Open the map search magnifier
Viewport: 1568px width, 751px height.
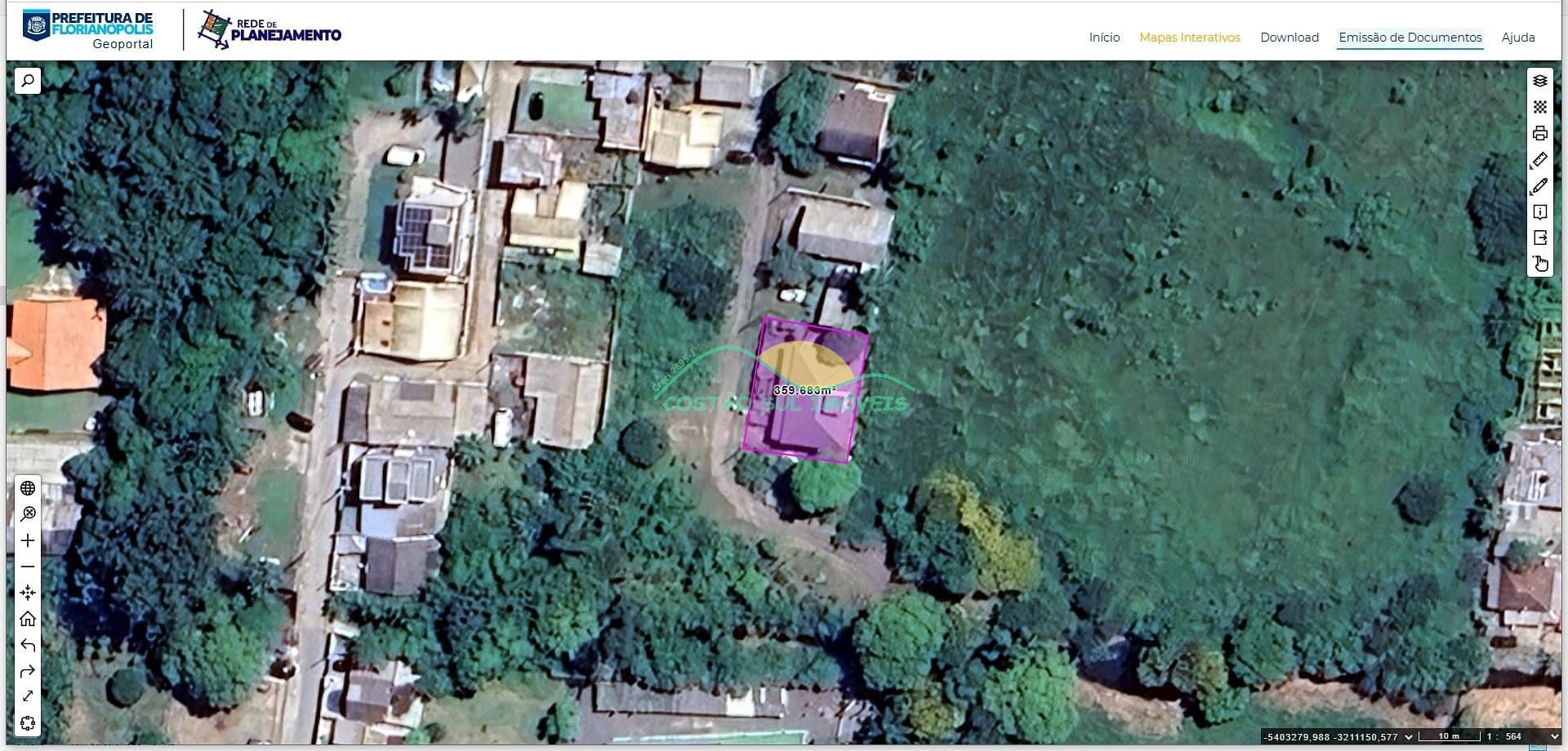tap(28, 81)
